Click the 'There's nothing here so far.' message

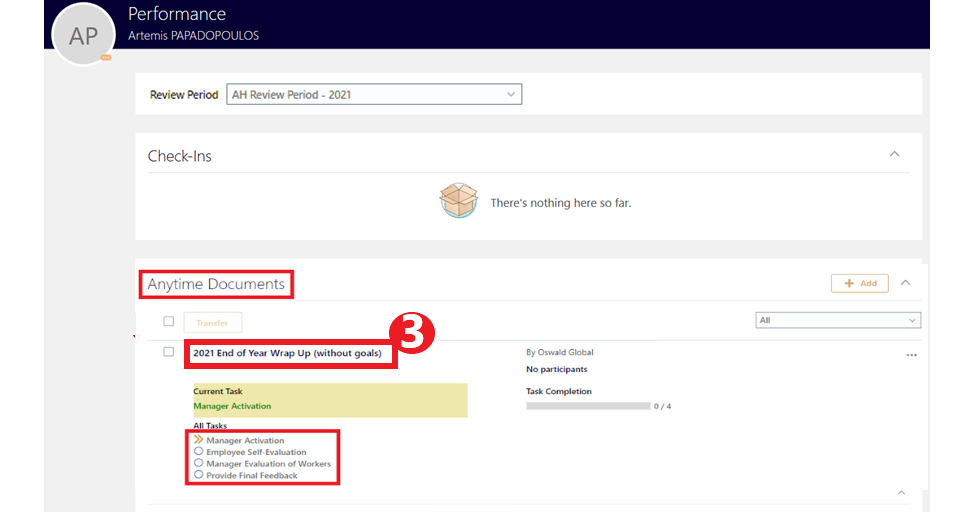[560, 203]
